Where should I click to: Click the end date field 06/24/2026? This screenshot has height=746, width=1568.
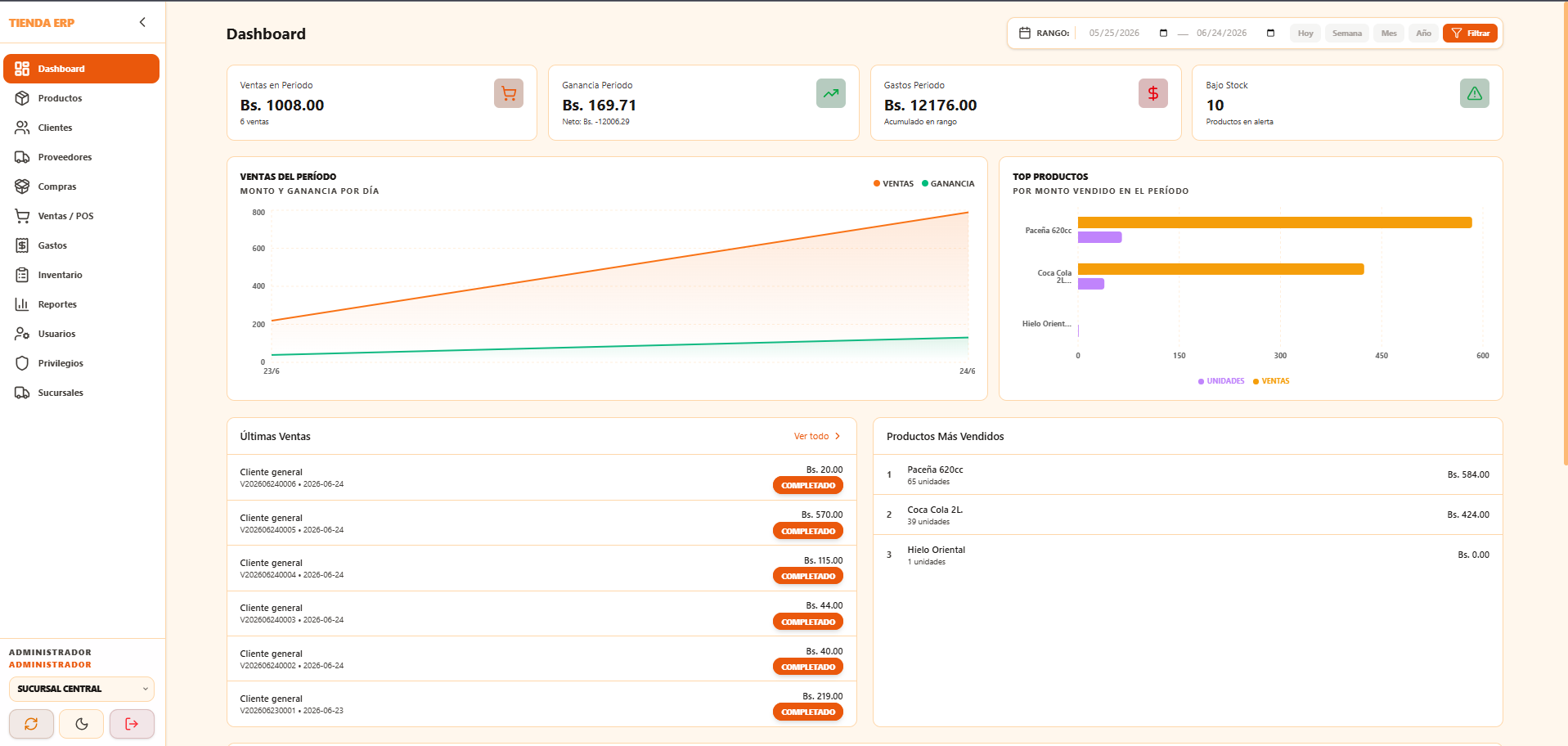coord(1221,33)
